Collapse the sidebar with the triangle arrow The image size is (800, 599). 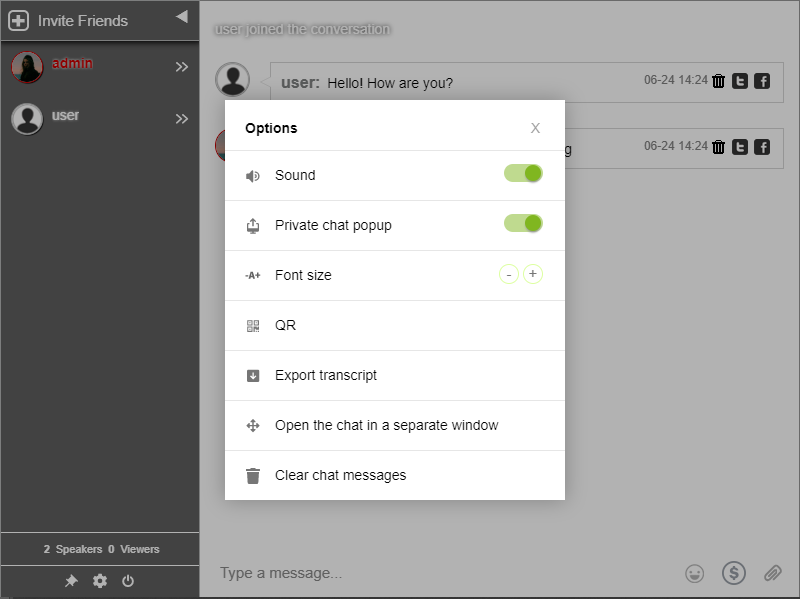[182, 17]
